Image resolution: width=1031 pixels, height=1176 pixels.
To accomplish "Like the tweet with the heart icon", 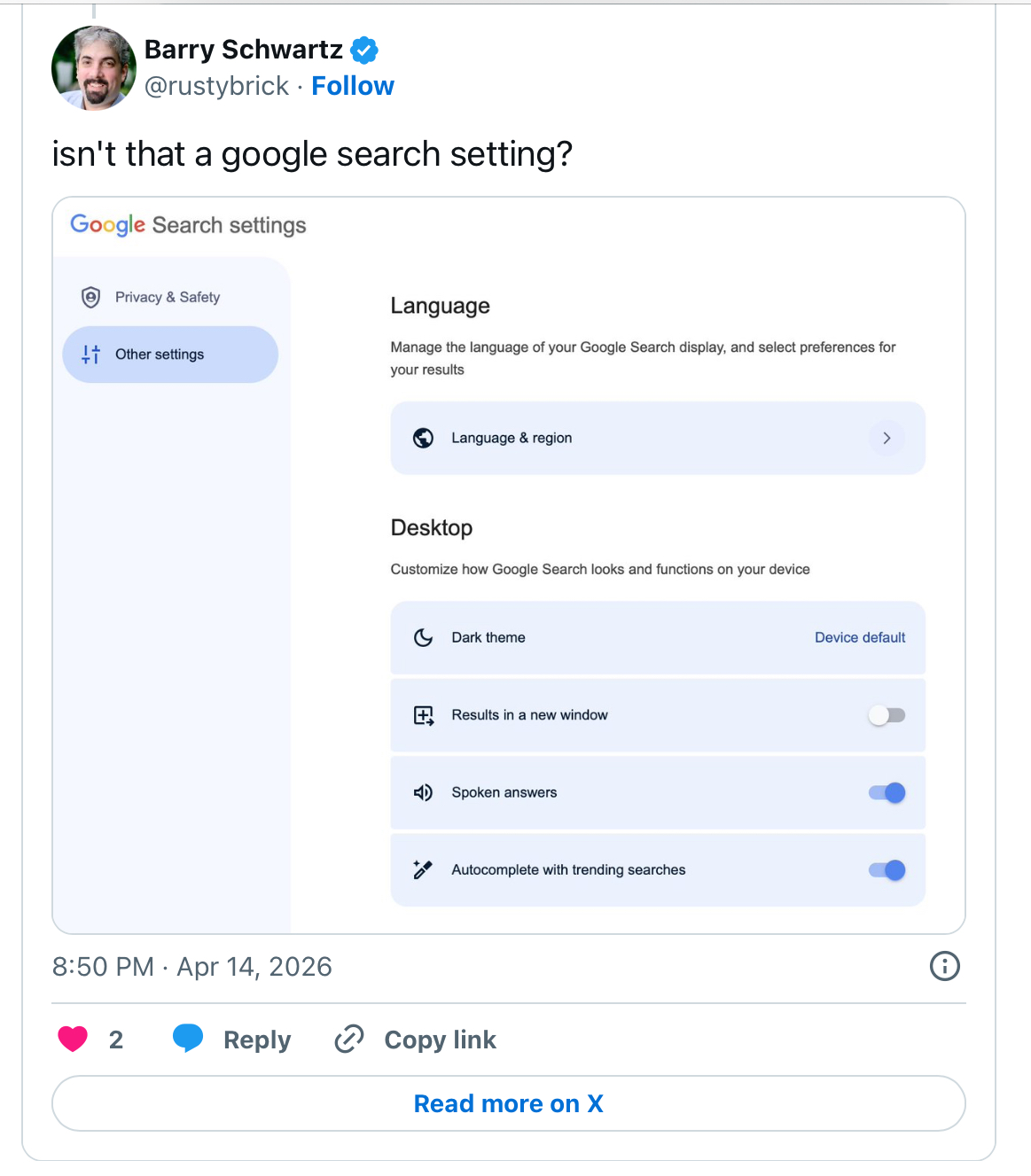I will point(72,1038).
